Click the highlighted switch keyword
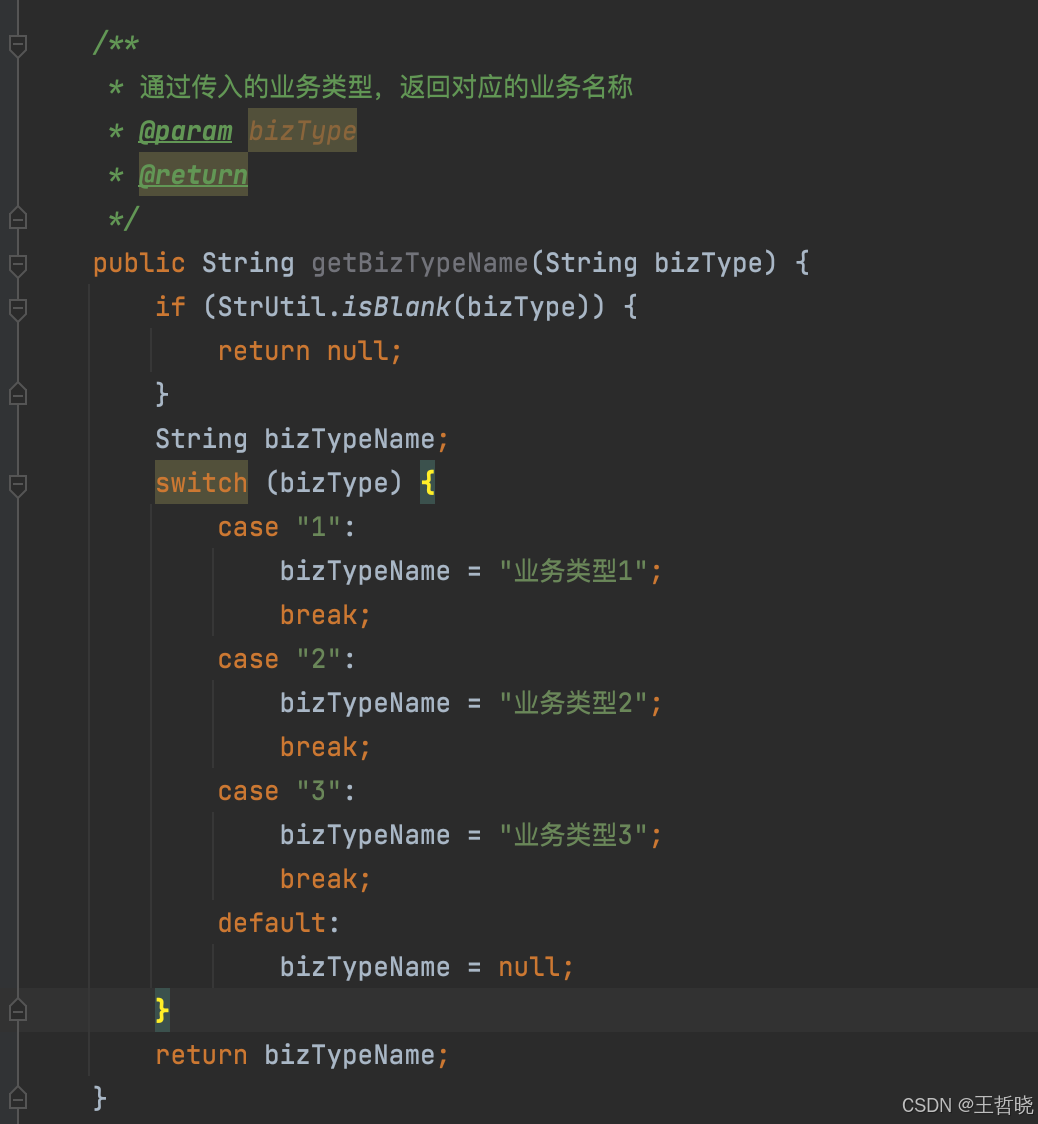 pos(201,482)
